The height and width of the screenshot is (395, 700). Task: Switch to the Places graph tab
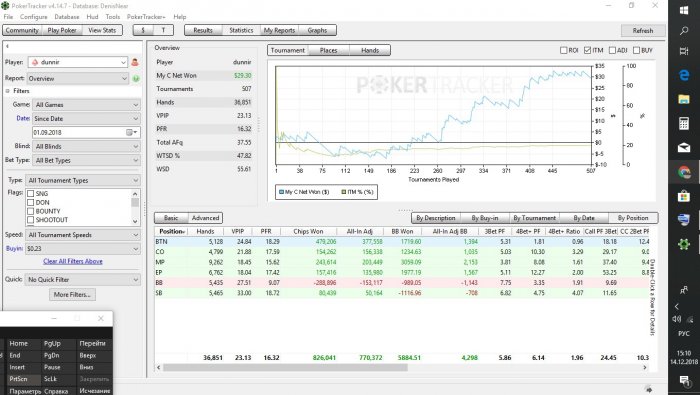pos(329,50)
